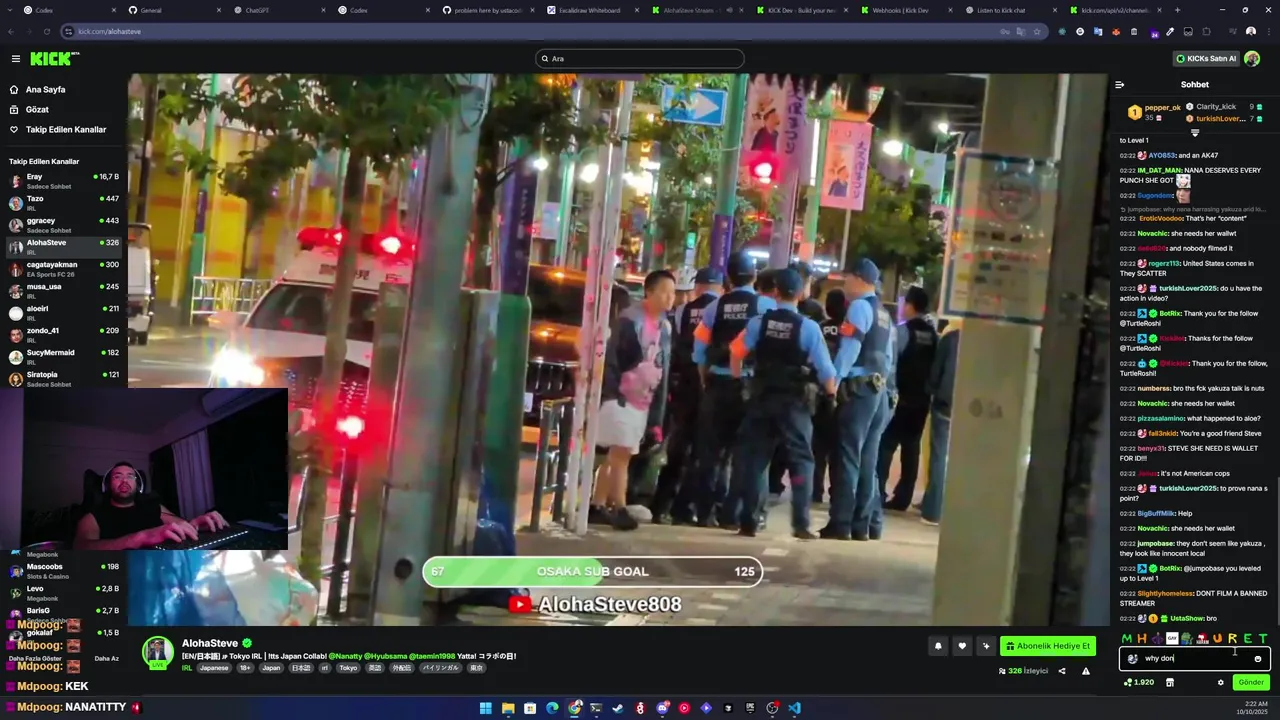Viewport: 1280px width, 720px height.
Task: Click the 18+ stream tag
Action: [245, 668]
